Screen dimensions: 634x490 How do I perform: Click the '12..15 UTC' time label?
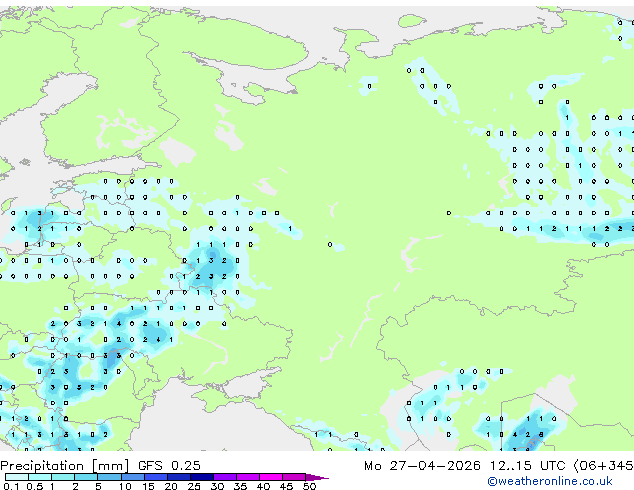(527, 466)
